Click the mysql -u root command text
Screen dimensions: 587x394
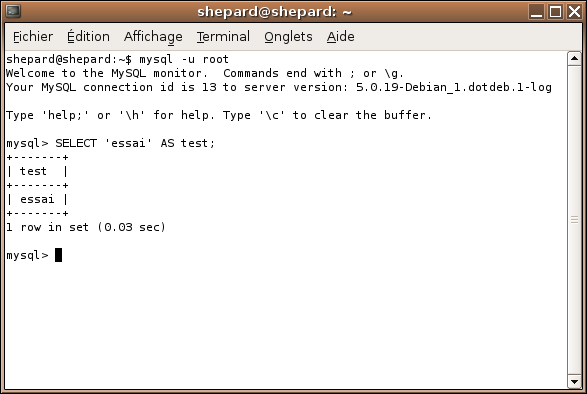184,59
